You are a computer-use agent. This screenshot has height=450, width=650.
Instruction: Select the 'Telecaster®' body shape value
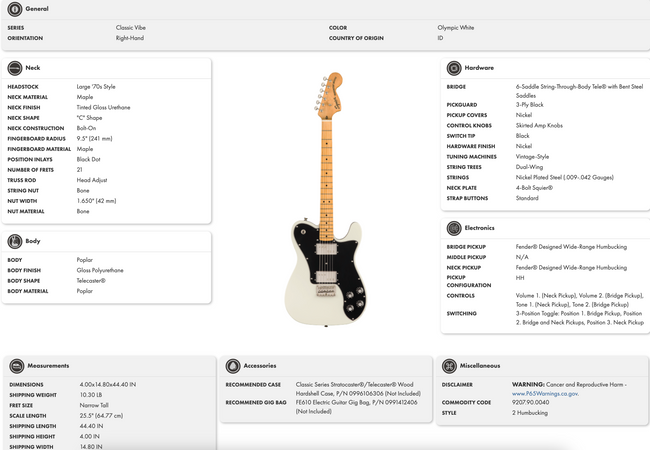point(91,281)
